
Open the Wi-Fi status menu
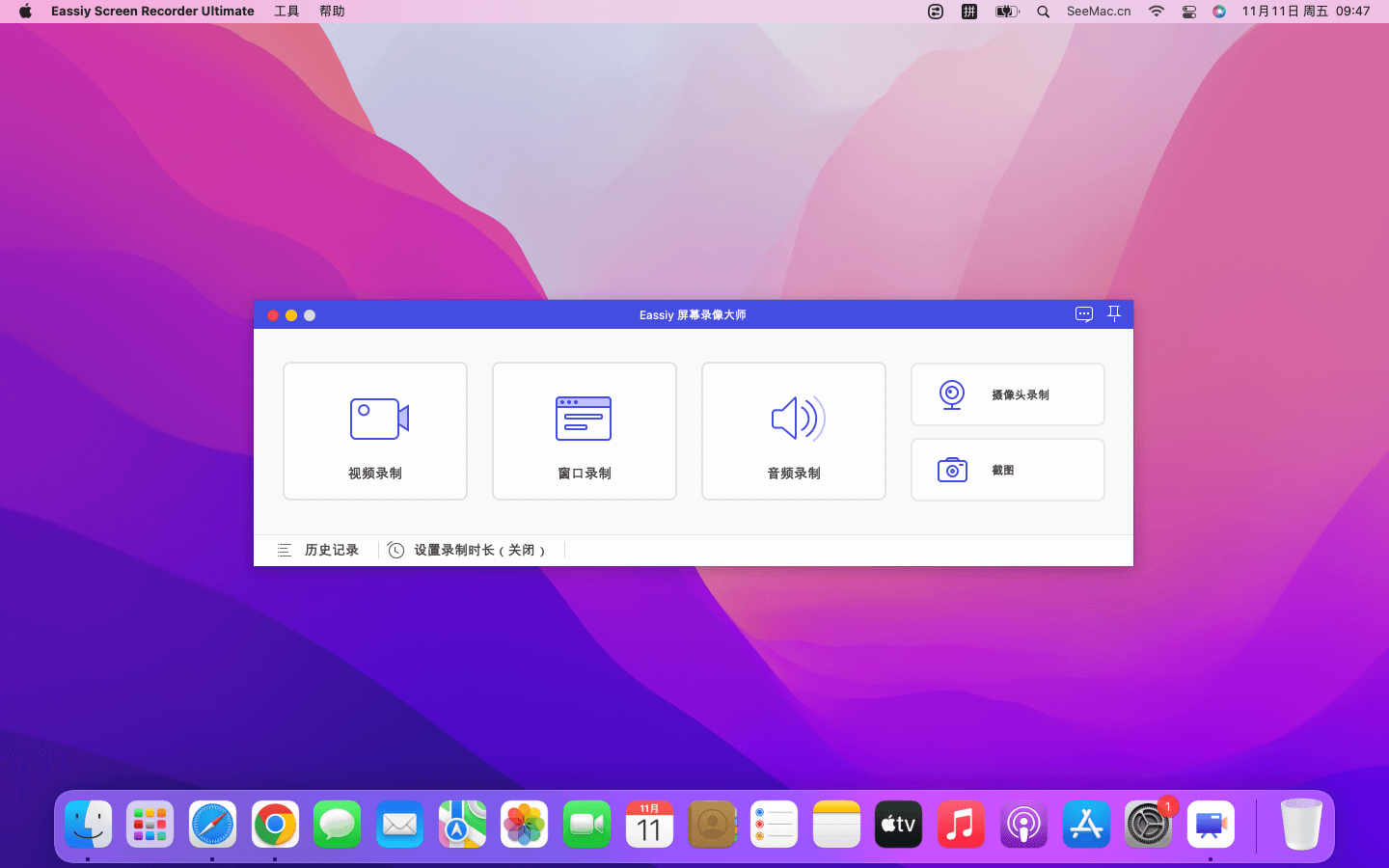(1156, 12)
